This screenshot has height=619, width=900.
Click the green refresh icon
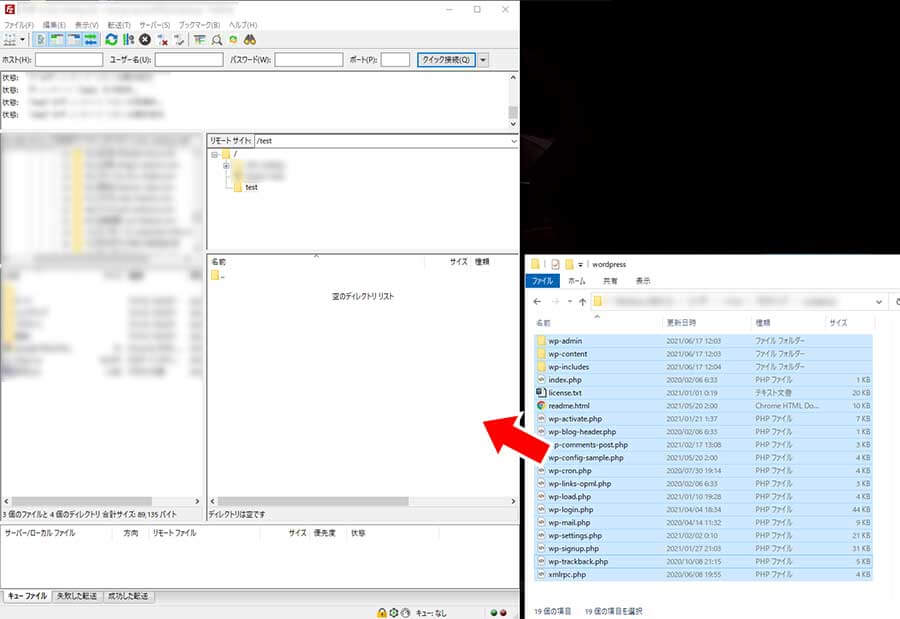tap(111, 40)
